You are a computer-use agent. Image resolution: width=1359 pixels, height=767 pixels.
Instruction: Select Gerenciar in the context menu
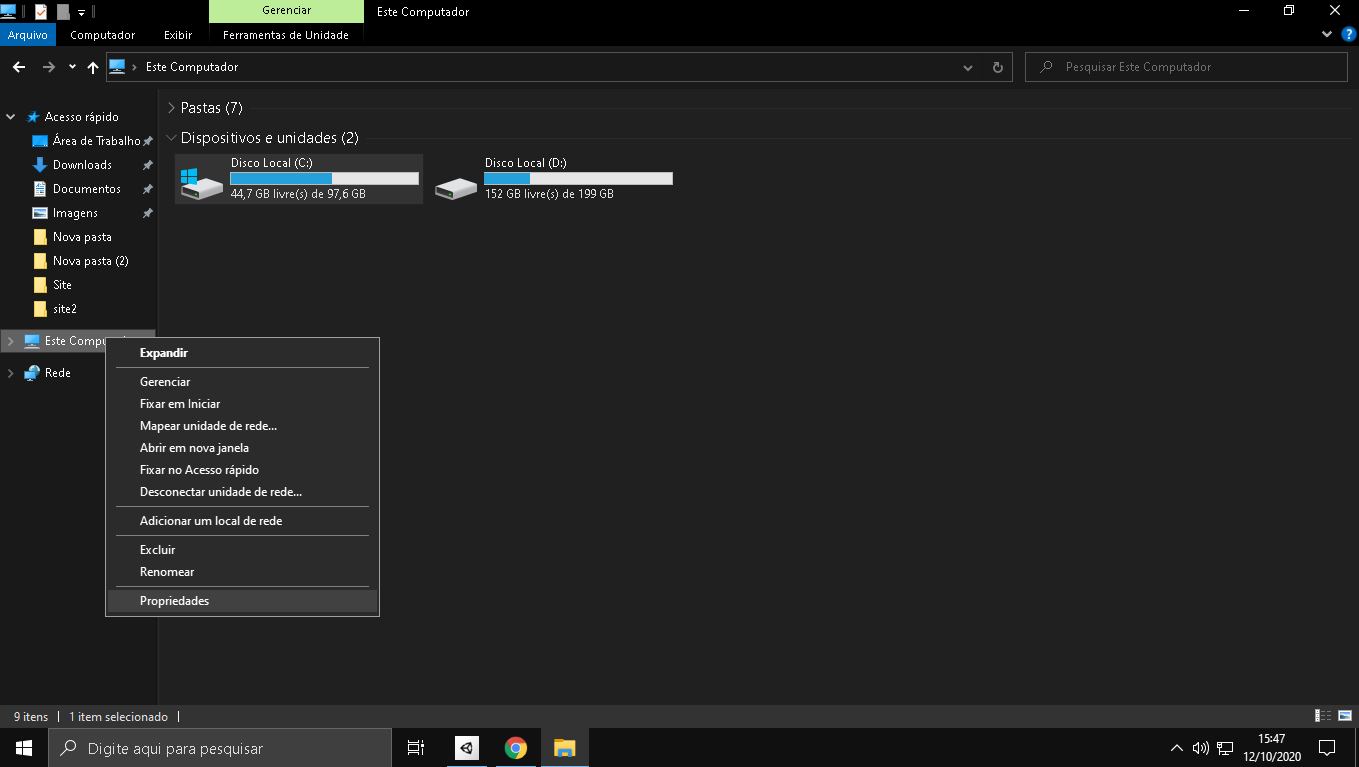(x=165, y=382)
